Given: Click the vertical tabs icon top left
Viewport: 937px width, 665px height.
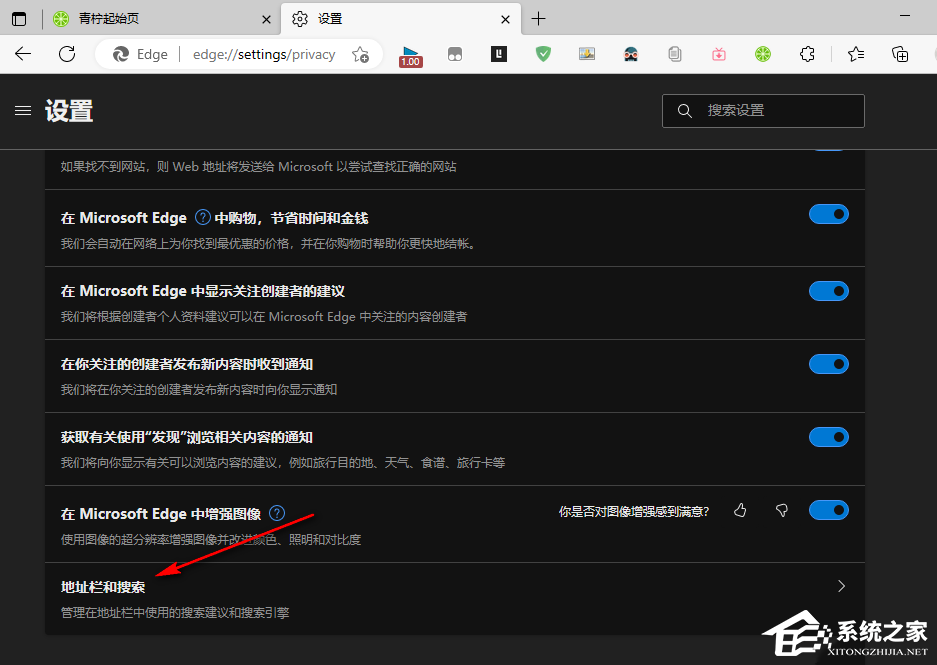Looking at the screenshot, I should coord(20,19).
